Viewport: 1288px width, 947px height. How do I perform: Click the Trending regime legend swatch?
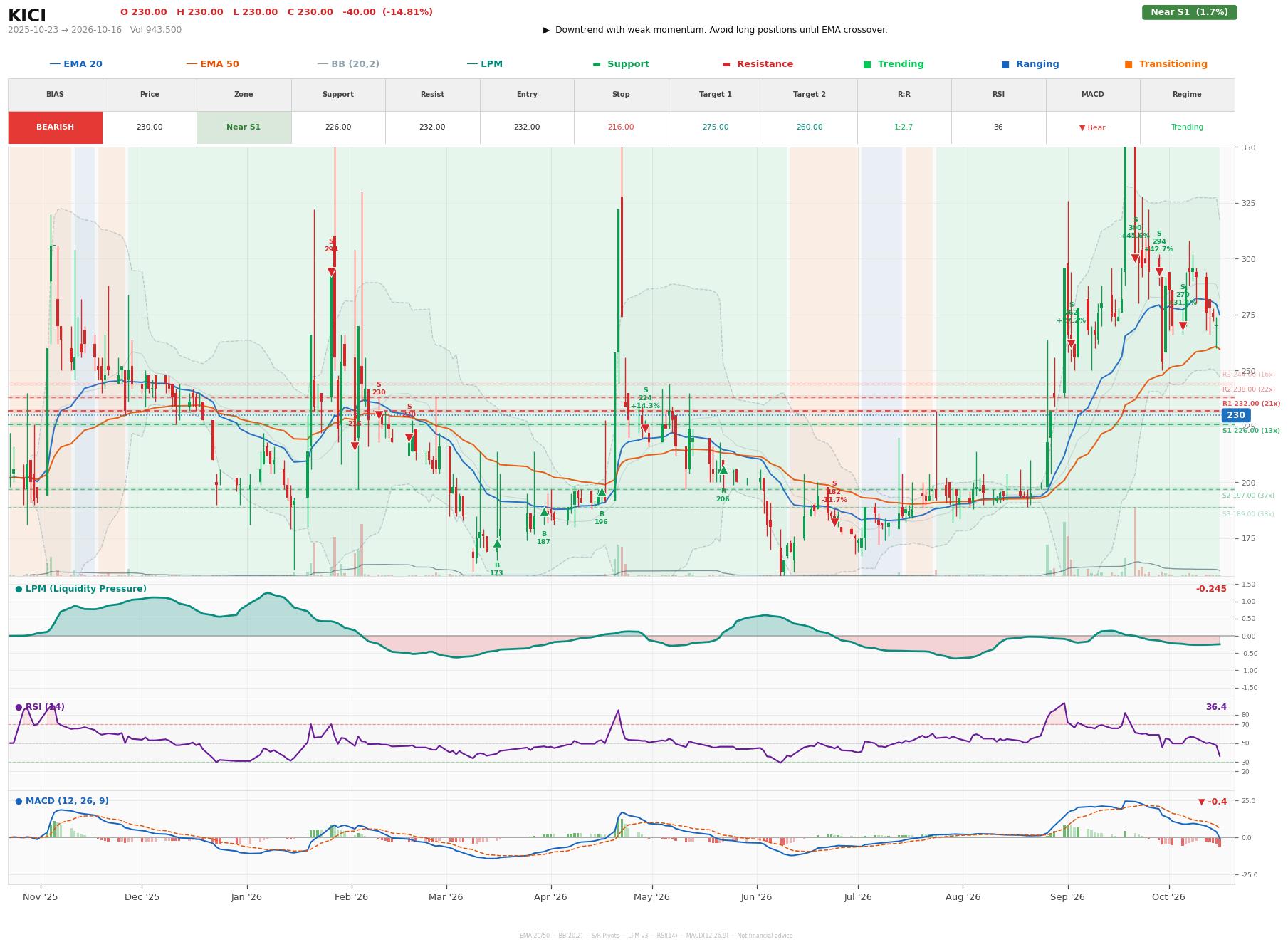coord(867,64)
